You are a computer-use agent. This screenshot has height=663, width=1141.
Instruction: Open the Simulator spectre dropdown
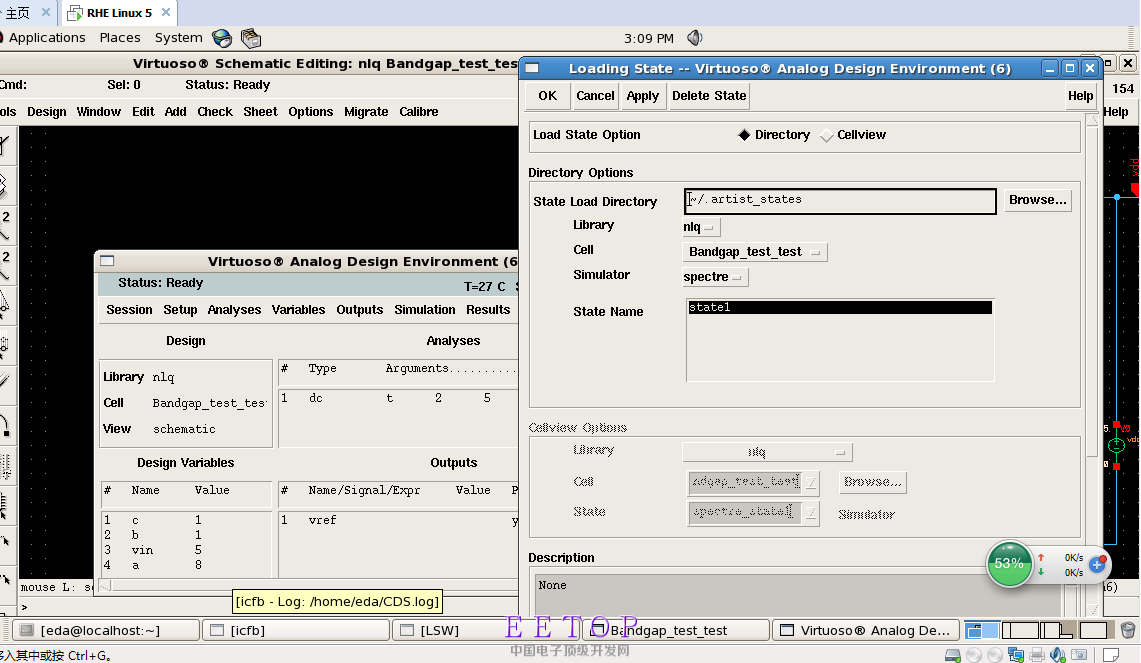pos(715,277)
